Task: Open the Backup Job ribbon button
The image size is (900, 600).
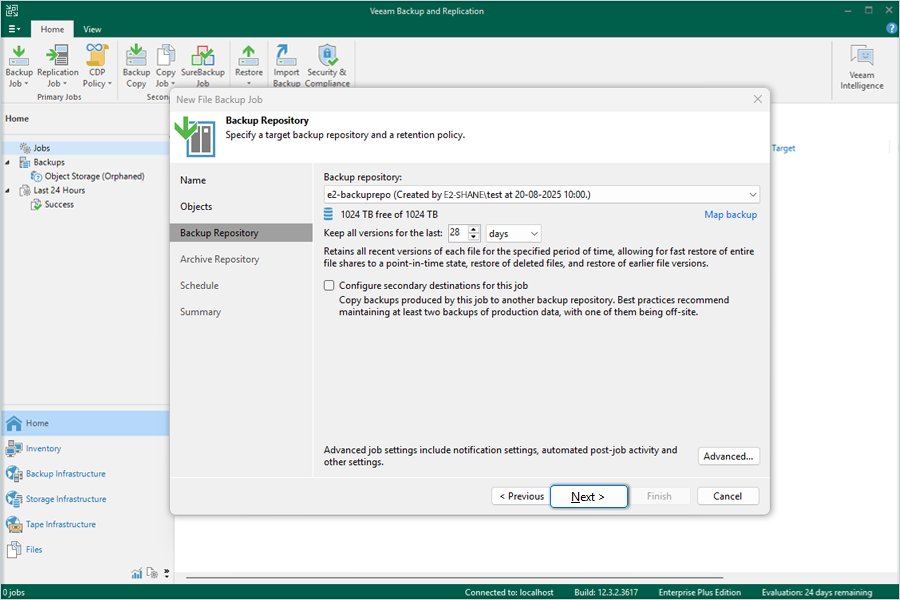Action: [19, 65]
